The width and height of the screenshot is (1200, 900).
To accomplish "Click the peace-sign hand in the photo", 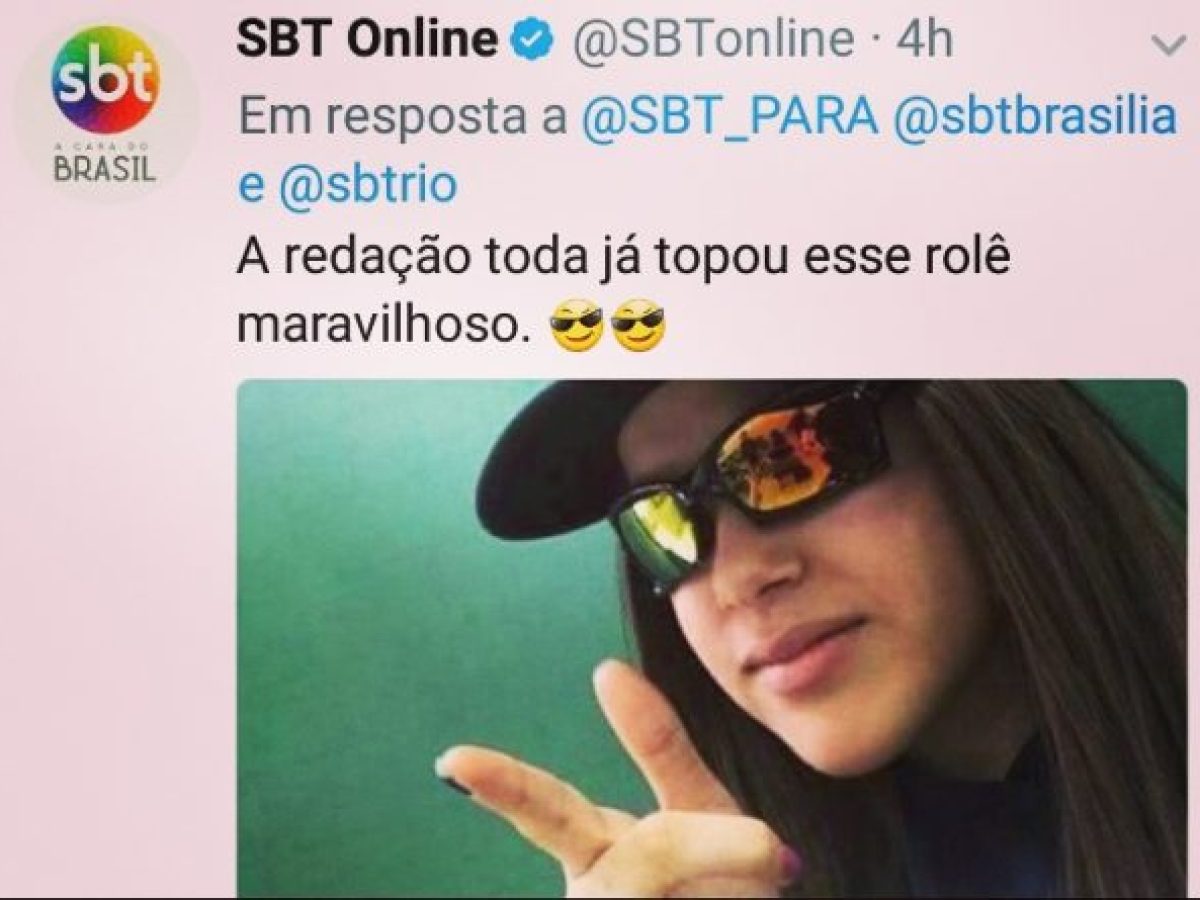I will [x=600, y=790].
